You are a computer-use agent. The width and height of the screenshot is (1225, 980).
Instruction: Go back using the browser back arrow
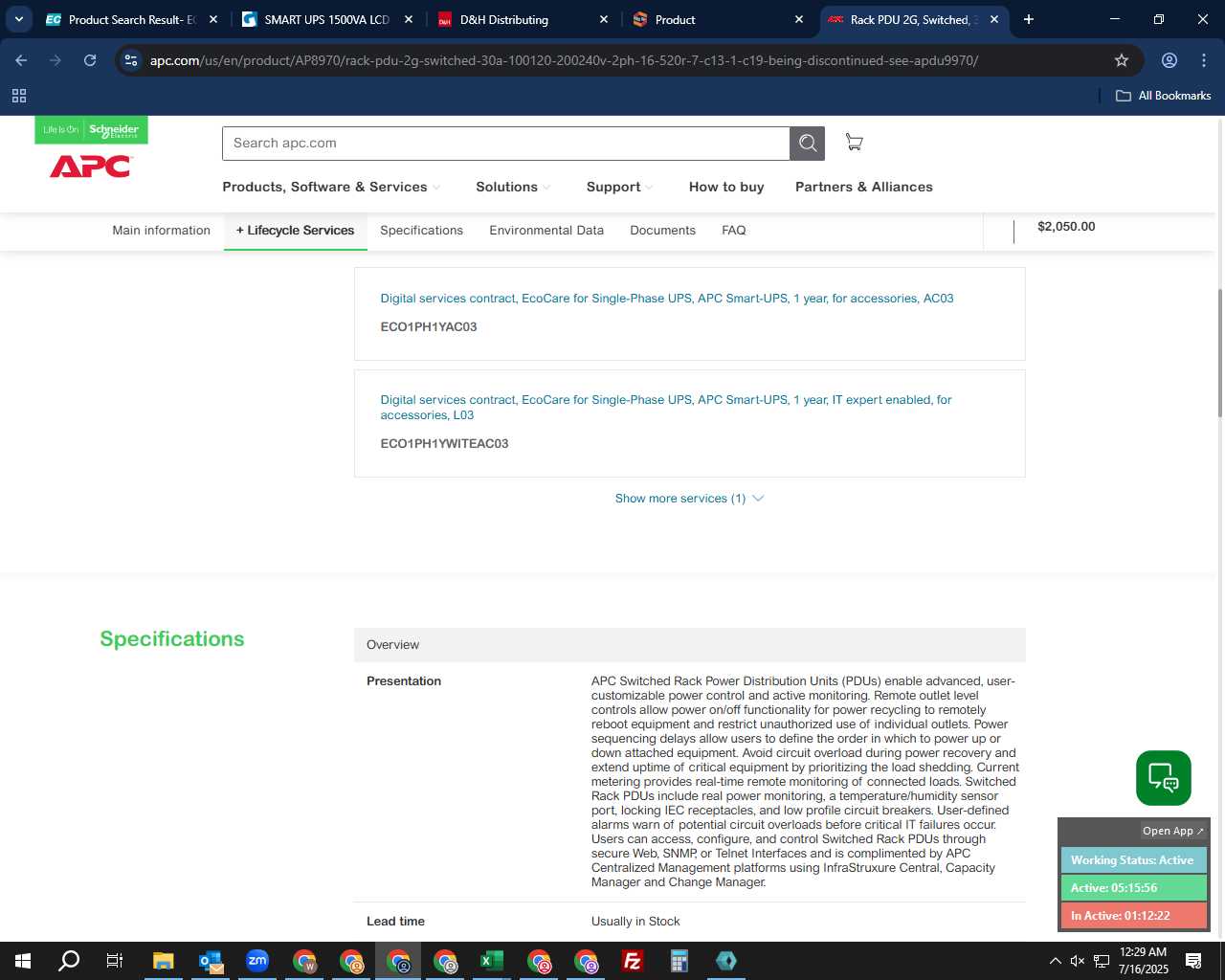click(21, 60)
